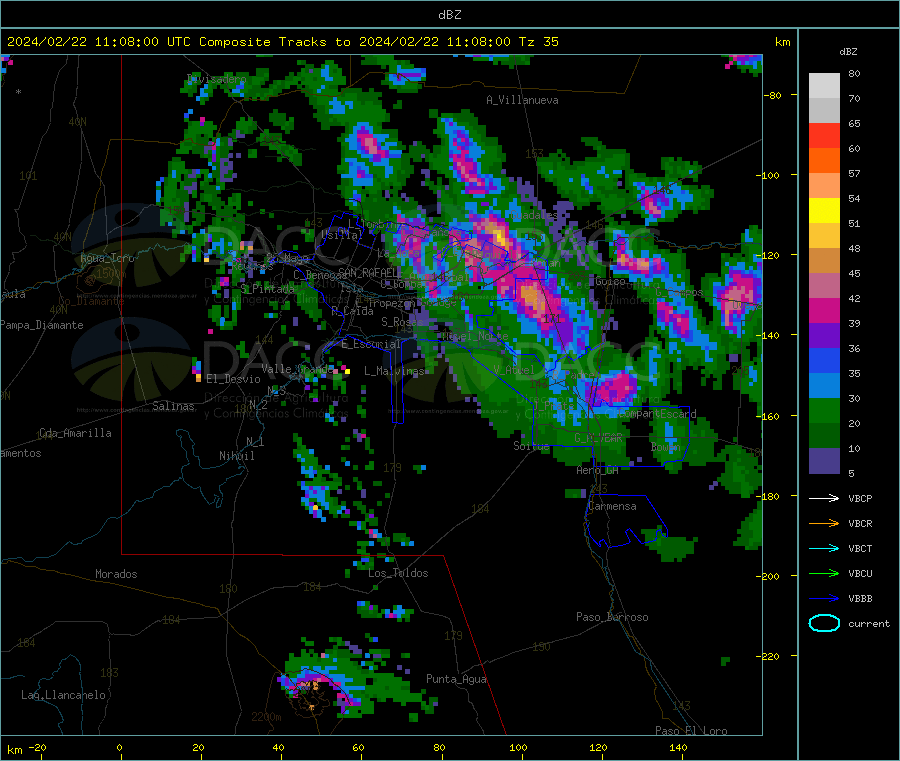Click the '100' tick on bottom axis
This screenshot has height=761, width=900.
pyautogui.click(x=518, y=747)
